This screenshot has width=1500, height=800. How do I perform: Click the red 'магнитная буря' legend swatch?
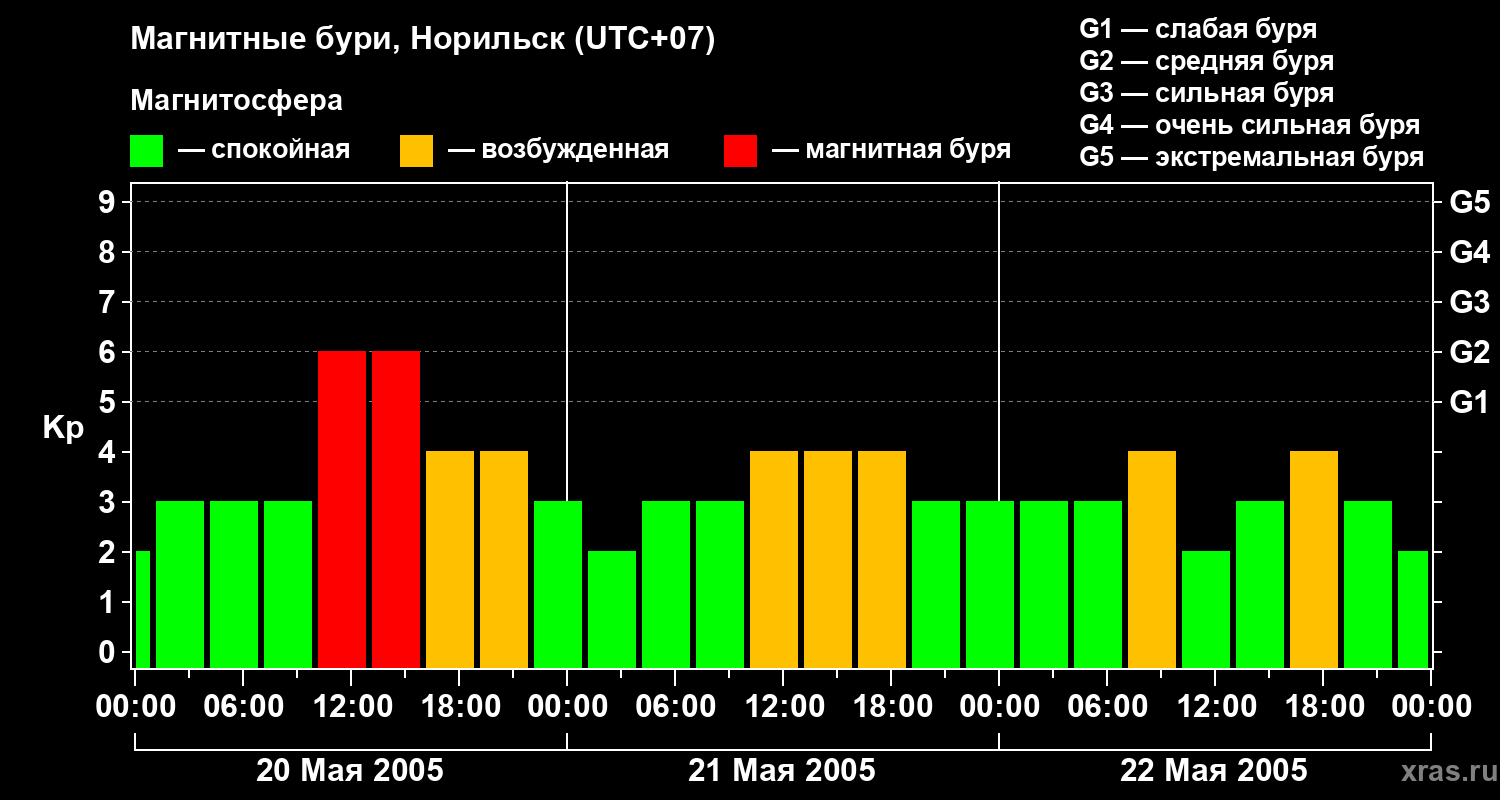tap(740, 151)
